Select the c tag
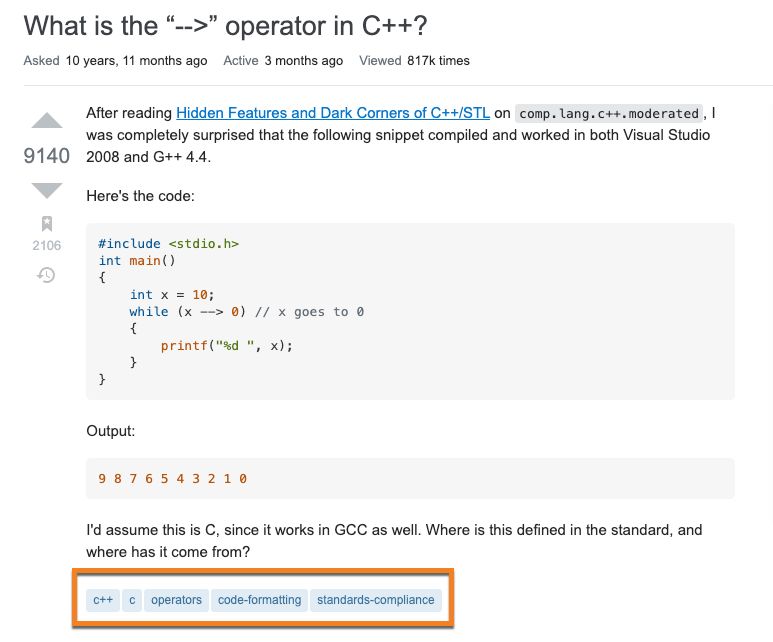 click(x=132, y=600)
